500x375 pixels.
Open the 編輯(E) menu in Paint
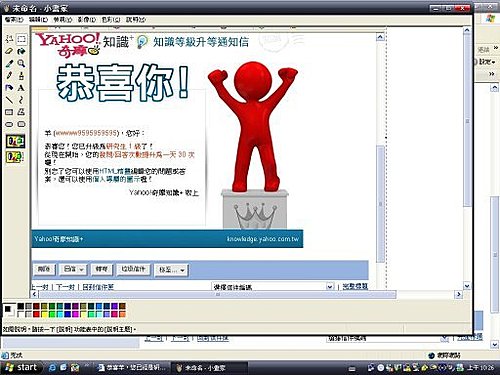39,20
